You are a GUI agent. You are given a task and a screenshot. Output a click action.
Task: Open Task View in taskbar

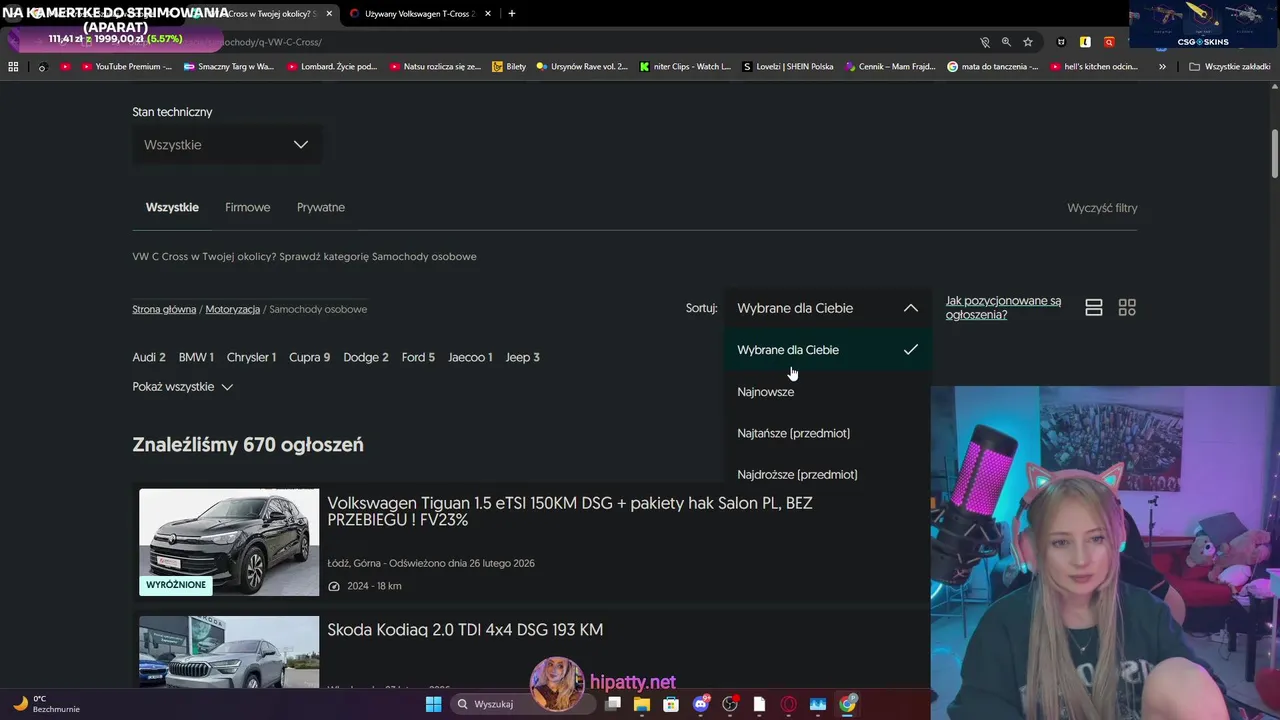click(x=613, y=704)
